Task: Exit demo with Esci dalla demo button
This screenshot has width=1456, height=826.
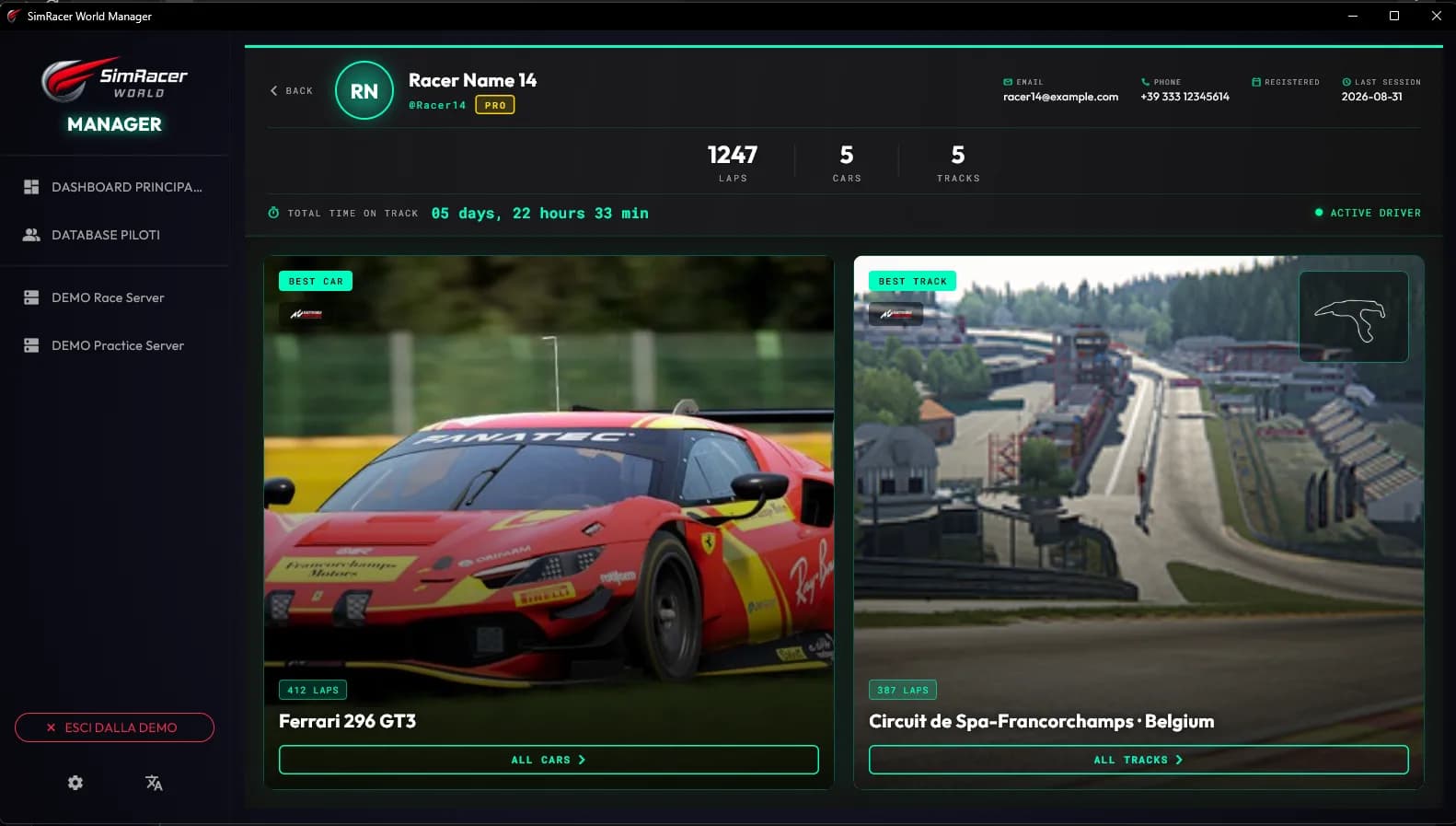Action: point(114,727)
